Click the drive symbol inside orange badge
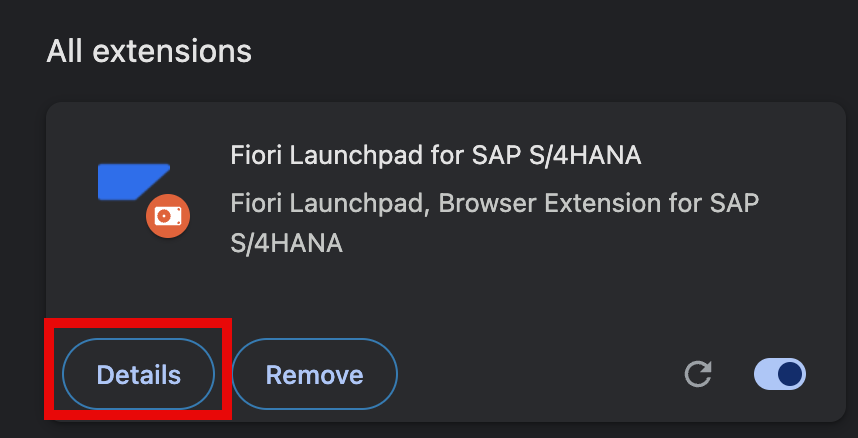 168,217
